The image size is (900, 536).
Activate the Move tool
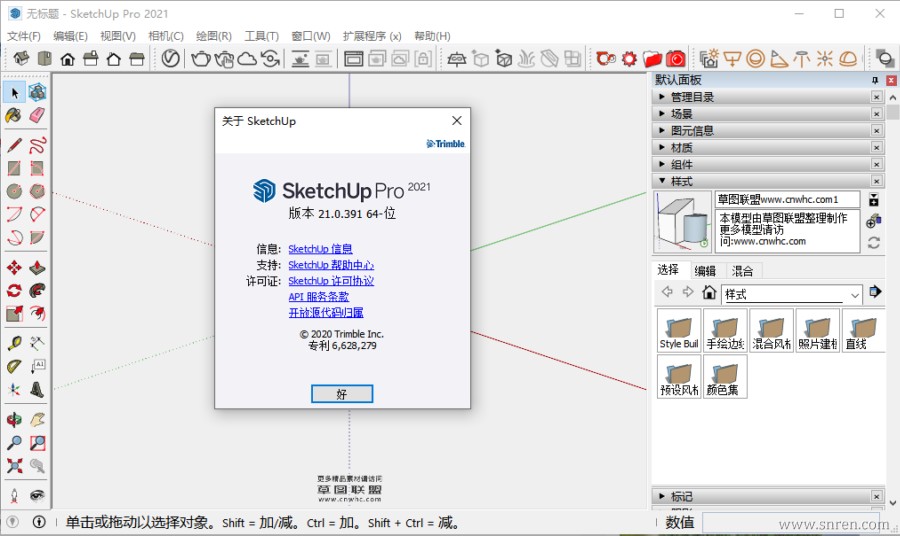(14, 267)
